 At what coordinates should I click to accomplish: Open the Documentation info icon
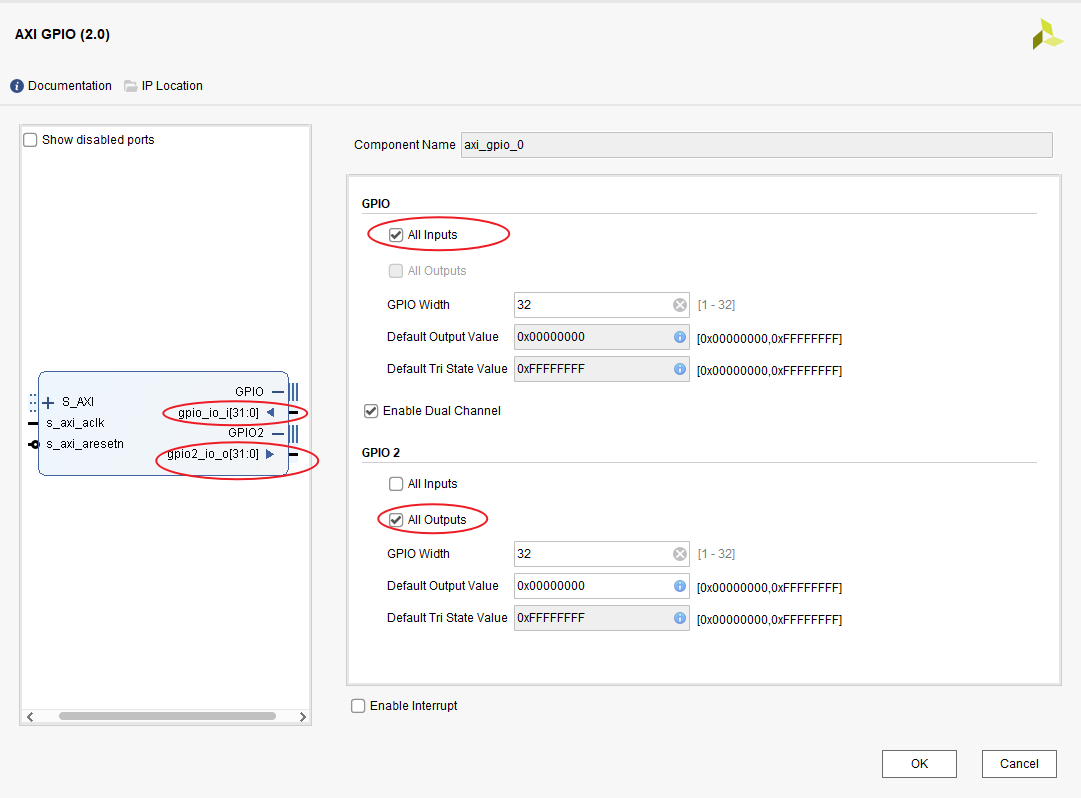point(17,86)
